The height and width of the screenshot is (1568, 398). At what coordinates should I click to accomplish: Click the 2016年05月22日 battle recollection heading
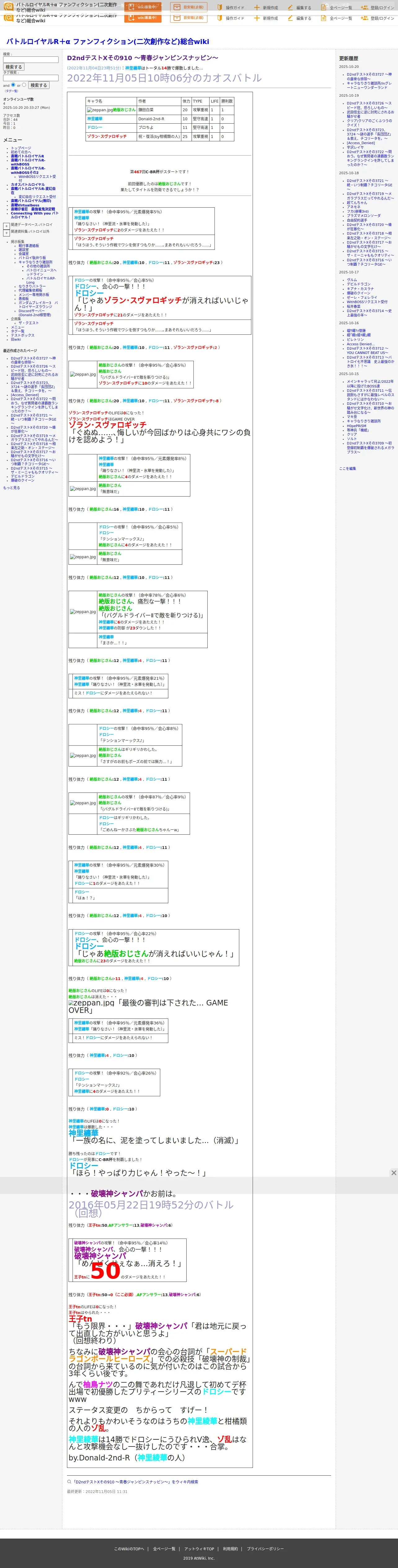[x=150, y=1208]
